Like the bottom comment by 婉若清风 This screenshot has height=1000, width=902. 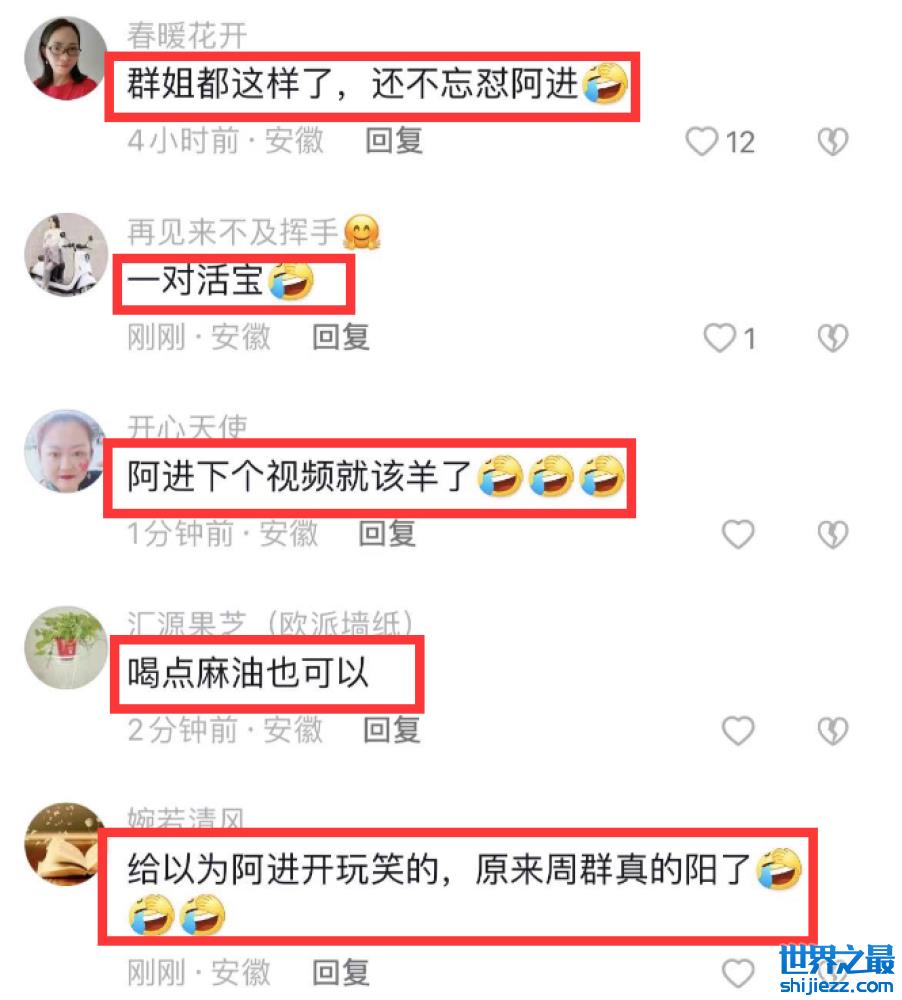click(x=738, y=973)
